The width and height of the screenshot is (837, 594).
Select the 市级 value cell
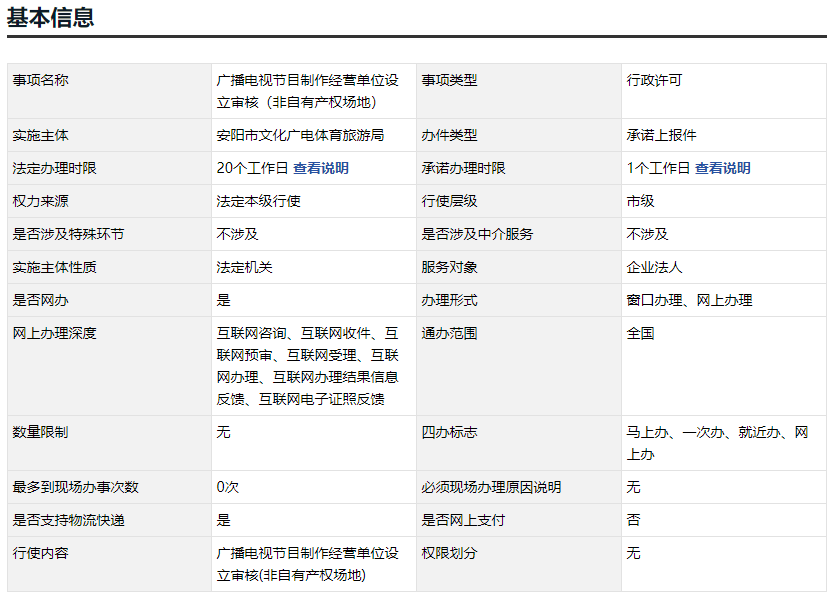[640, 201]
